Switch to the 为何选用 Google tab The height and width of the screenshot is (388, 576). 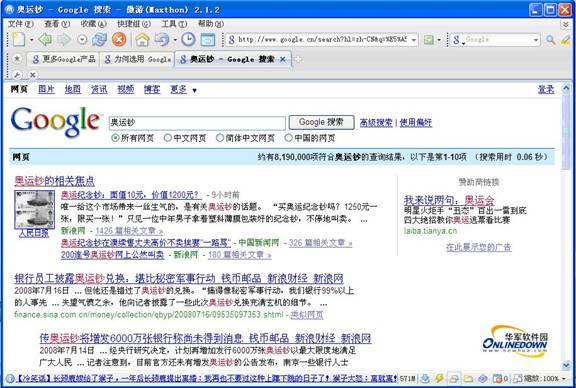138,59
